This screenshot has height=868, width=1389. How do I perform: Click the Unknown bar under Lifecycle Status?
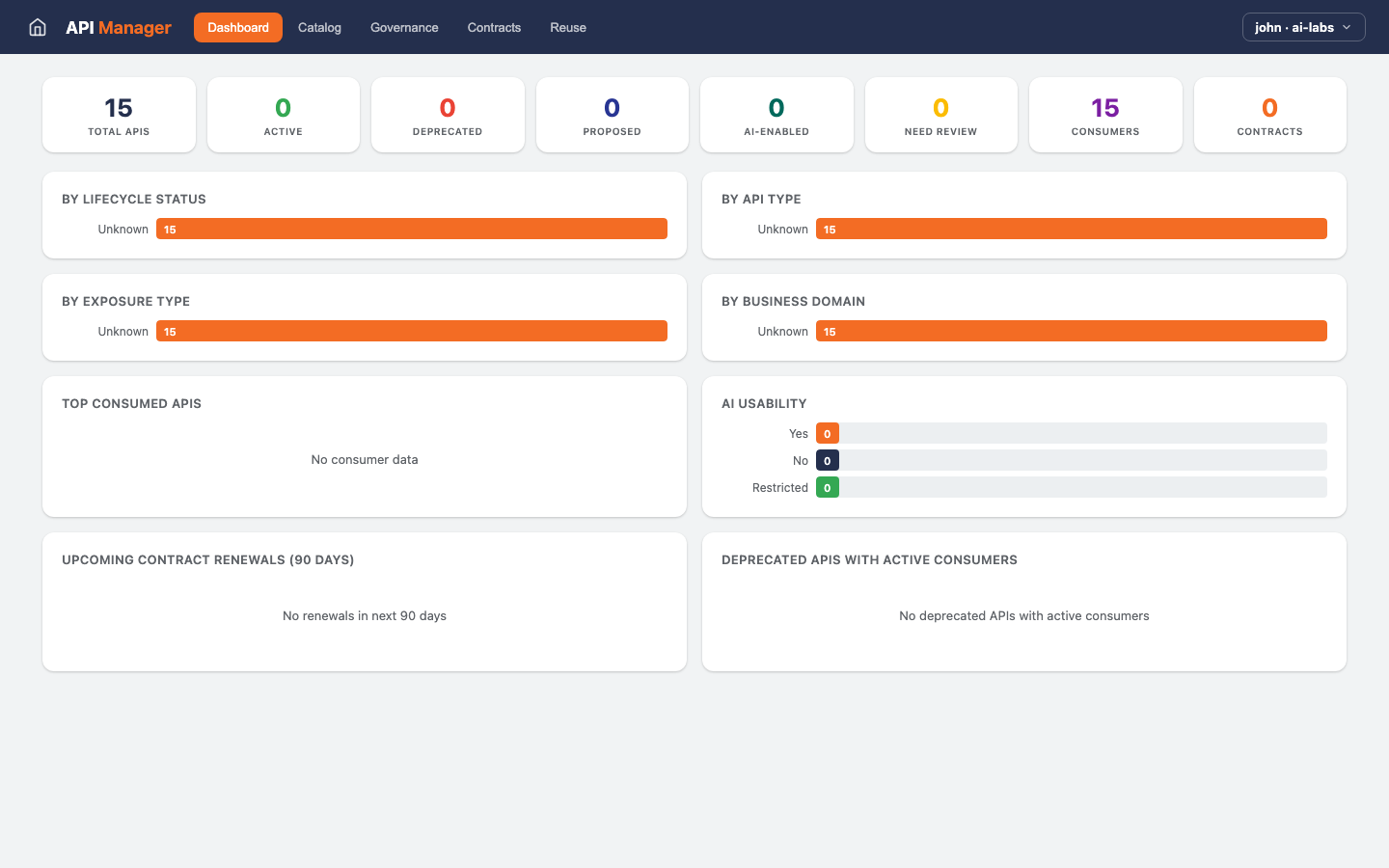point(412,229)
